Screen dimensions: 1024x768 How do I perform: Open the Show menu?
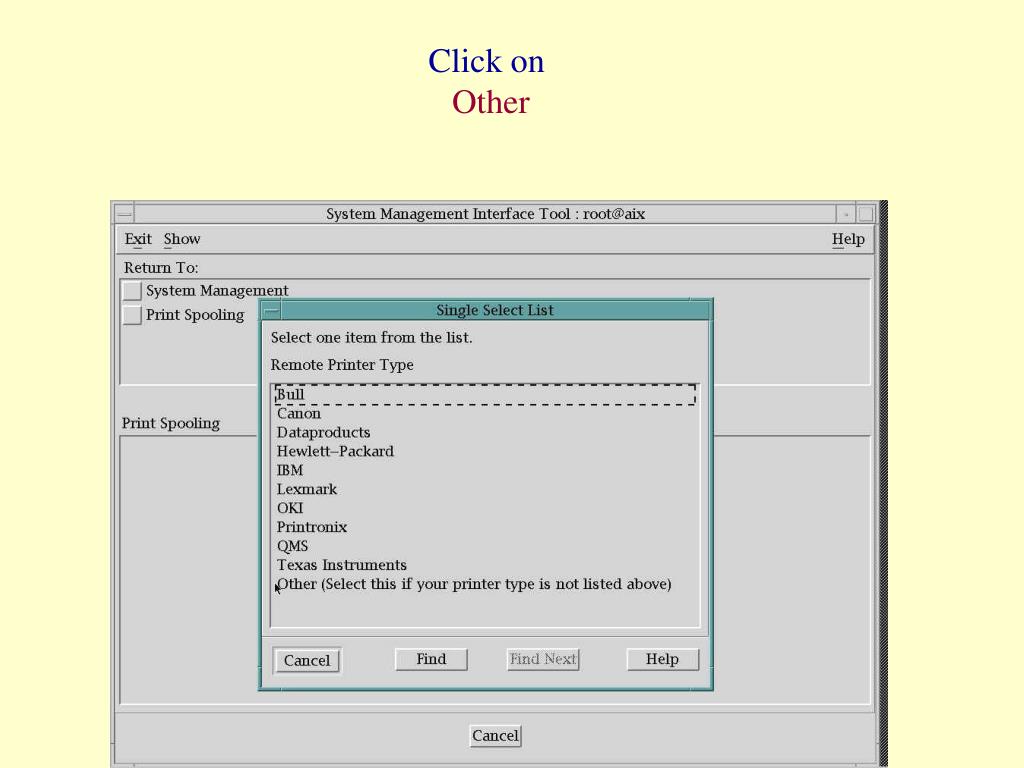pos(182,239)
